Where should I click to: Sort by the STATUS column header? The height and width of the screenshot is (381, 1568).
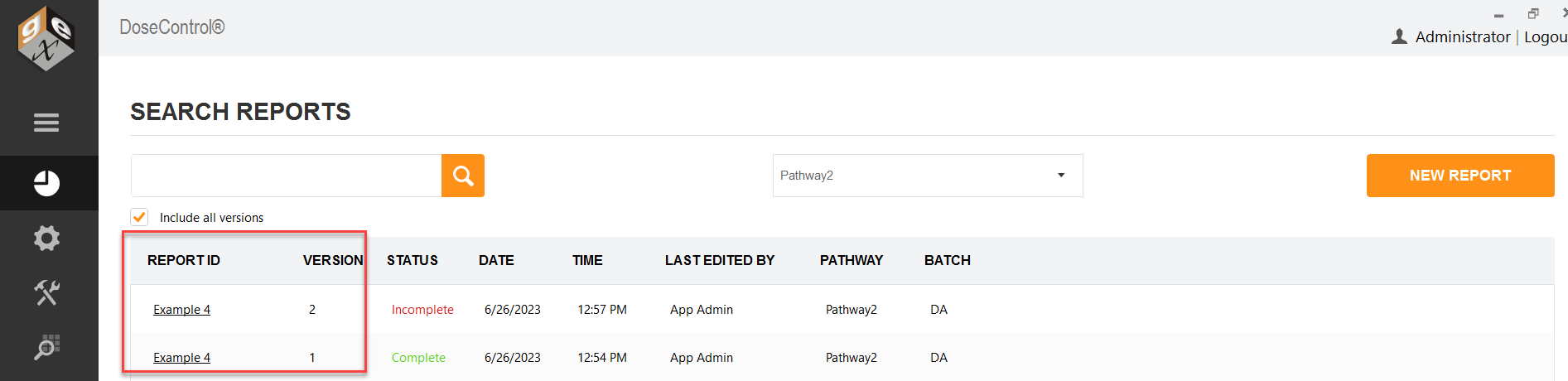(413, 260)
